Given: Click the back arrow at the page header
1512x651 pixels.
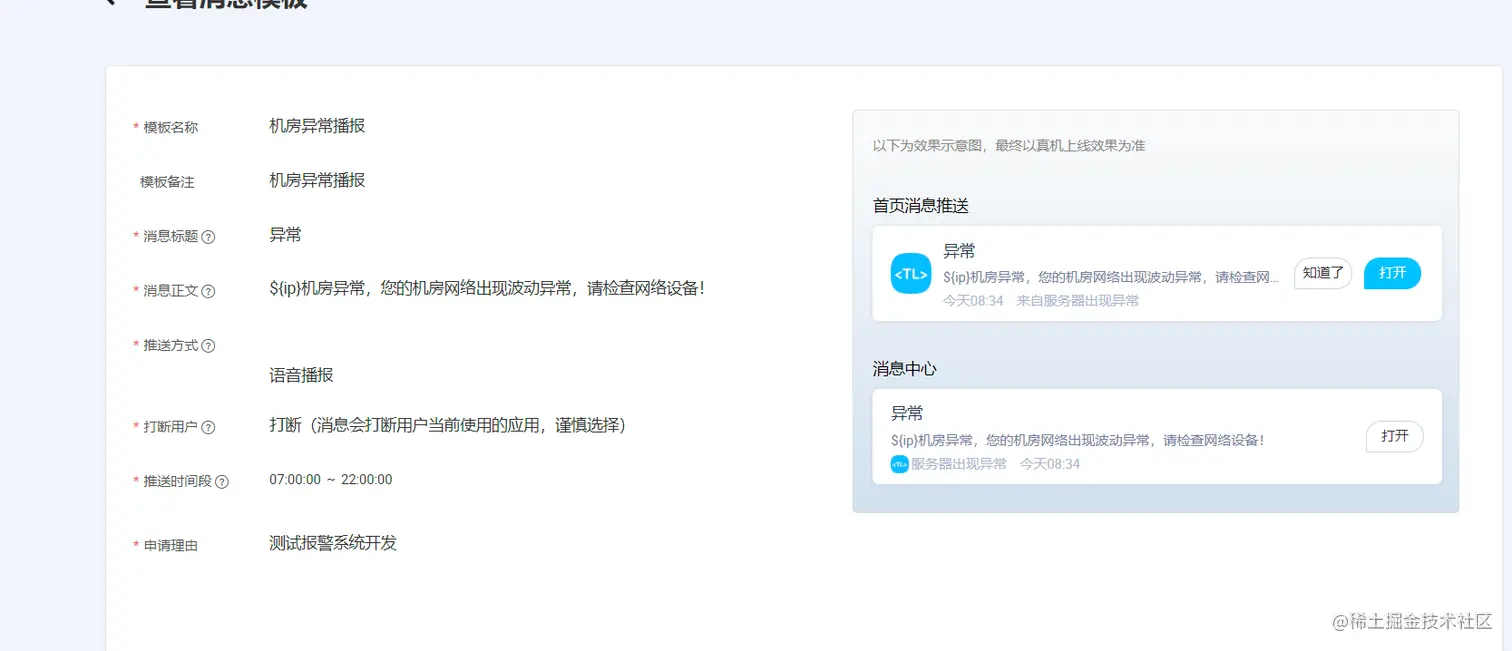Looking at the screenshot, I should tap(111, 3).
